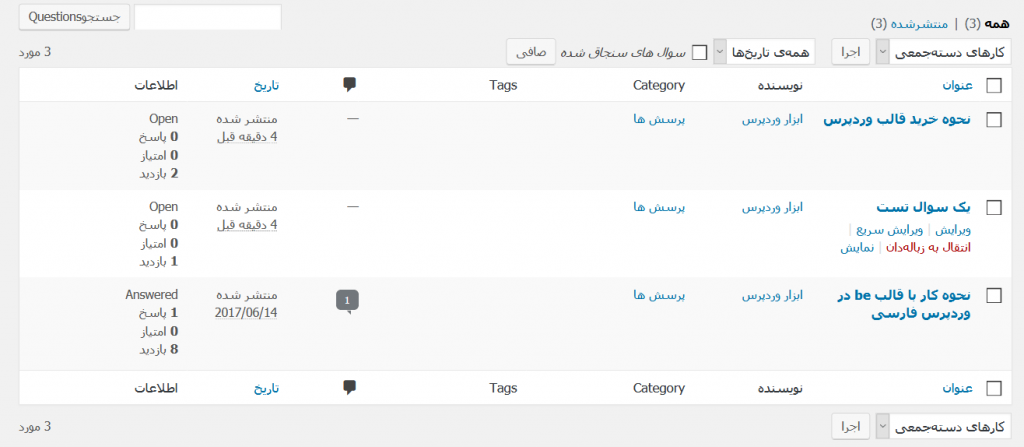Image resolution: width=1024 pixels, height=447 pixels.
Task: Tick the select-all checkbox in table footer
Action: pos(993,388)
